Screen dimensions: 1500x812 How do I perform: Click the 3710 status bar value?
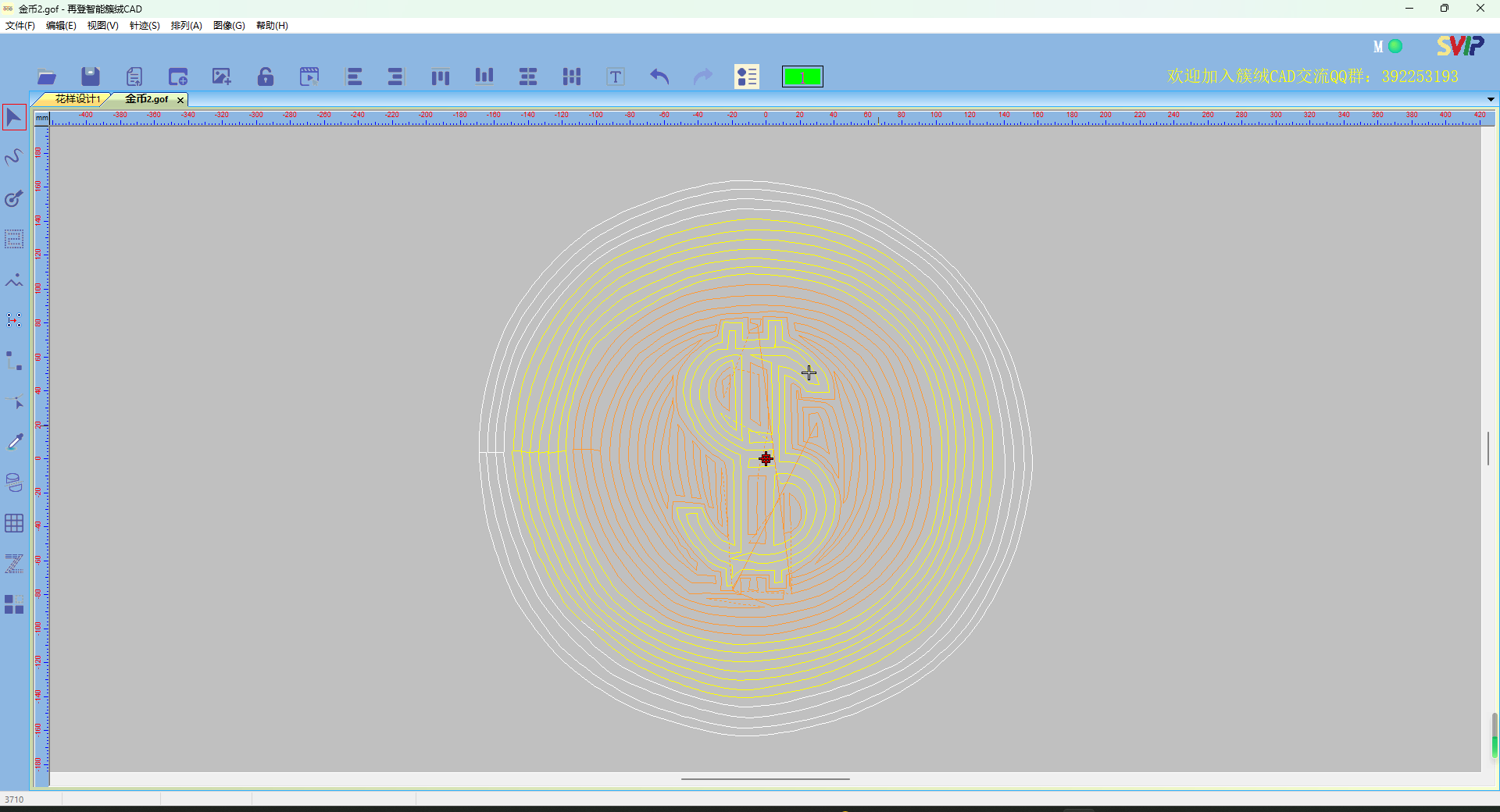point(14,800)
